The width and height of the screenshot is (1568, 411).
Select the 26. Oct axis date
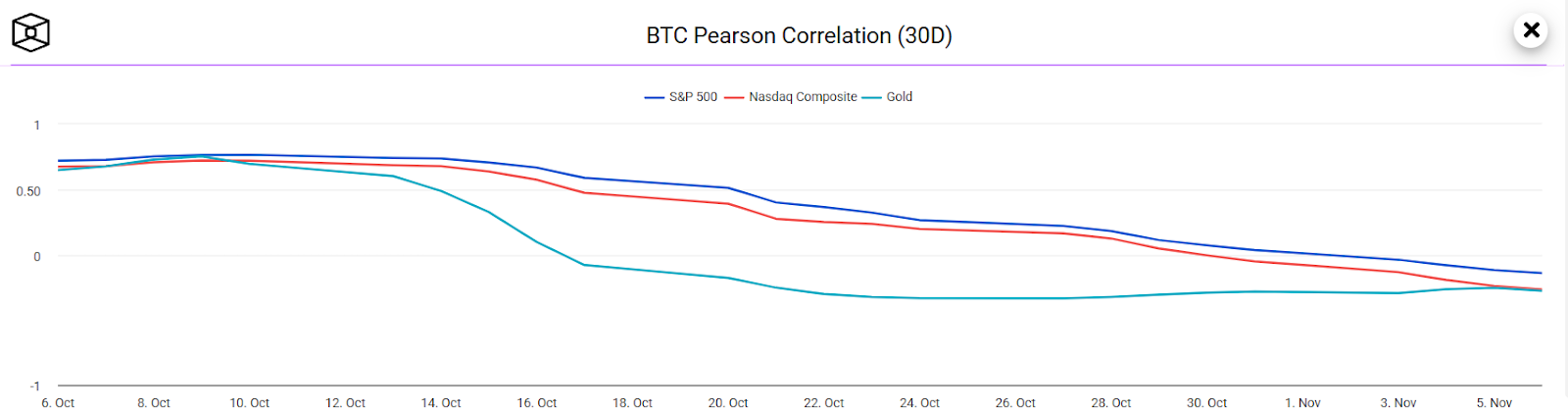[x=1015, y=403]
